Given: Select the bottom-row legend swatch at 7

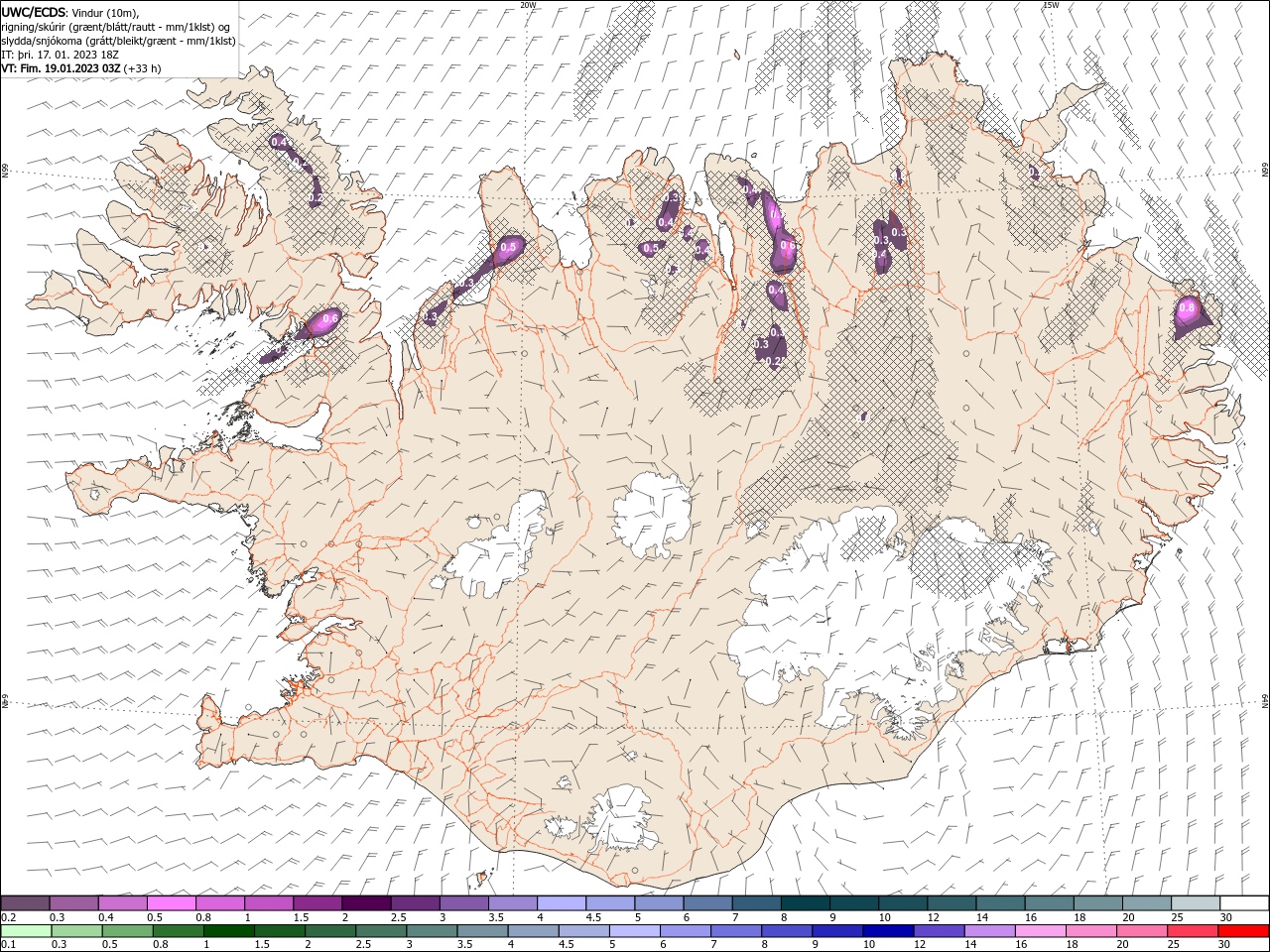Looking at the screenshot, I should click(x=736, y=931).
